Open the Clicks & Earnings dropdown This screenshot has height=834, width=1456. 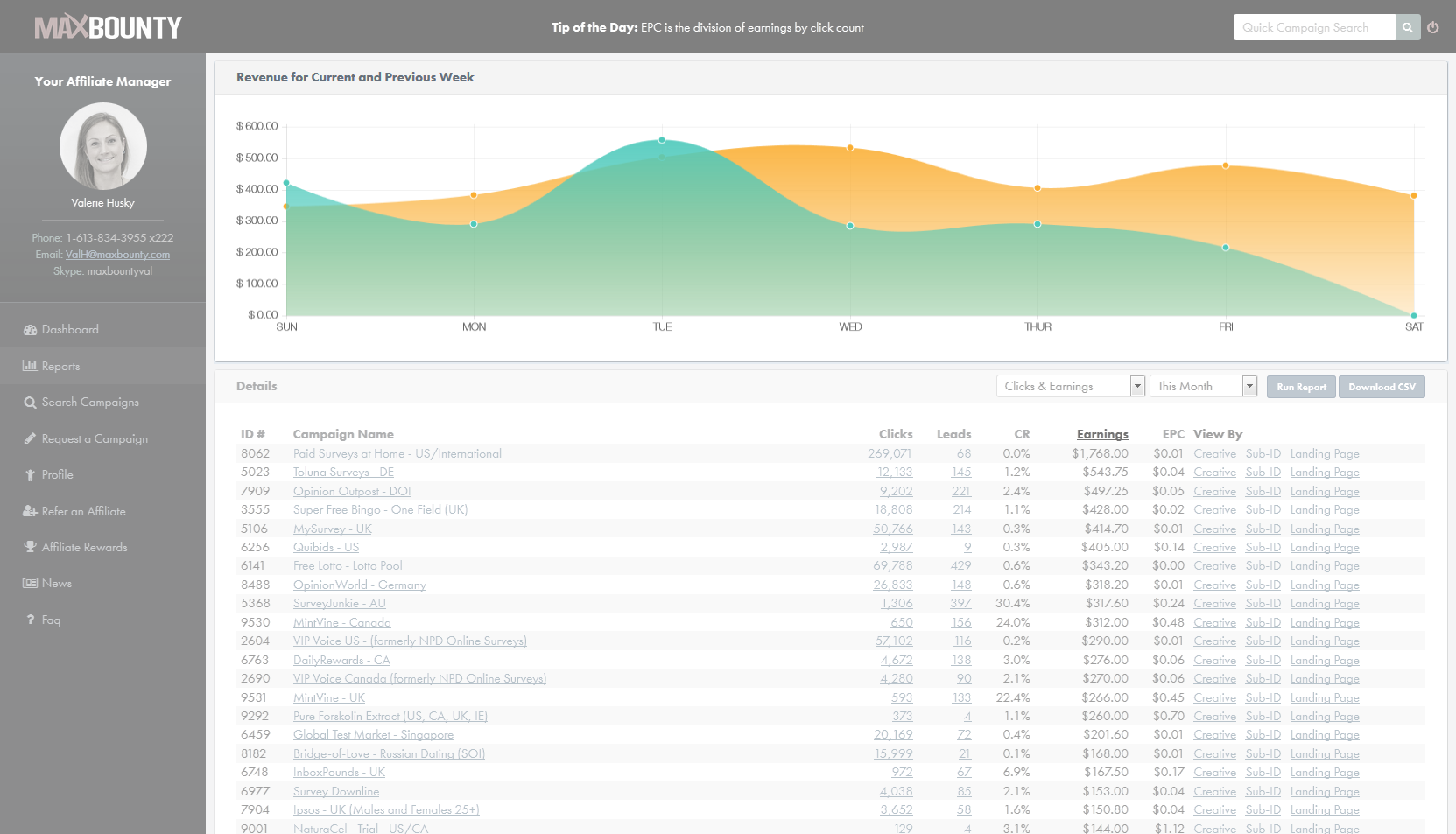[1071, 386]
